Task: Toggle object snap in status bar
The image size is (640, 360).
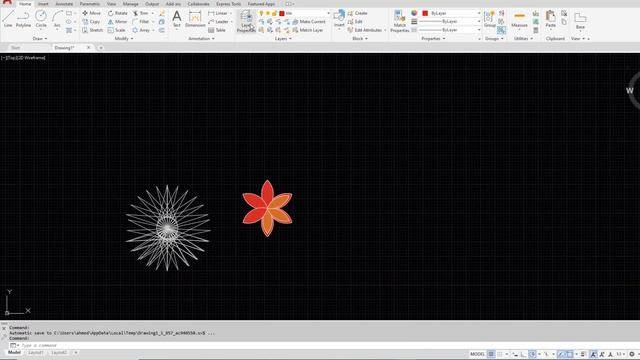Action: pyautogui.click(x=570, y=354)
